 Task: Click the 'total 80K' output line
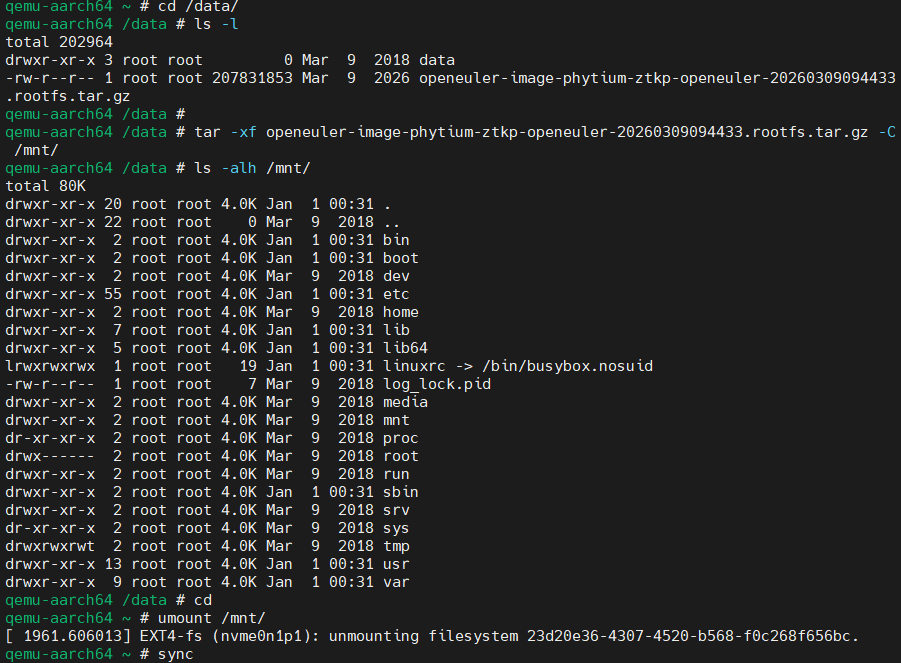pyautogui.click(x=45, y=186)
